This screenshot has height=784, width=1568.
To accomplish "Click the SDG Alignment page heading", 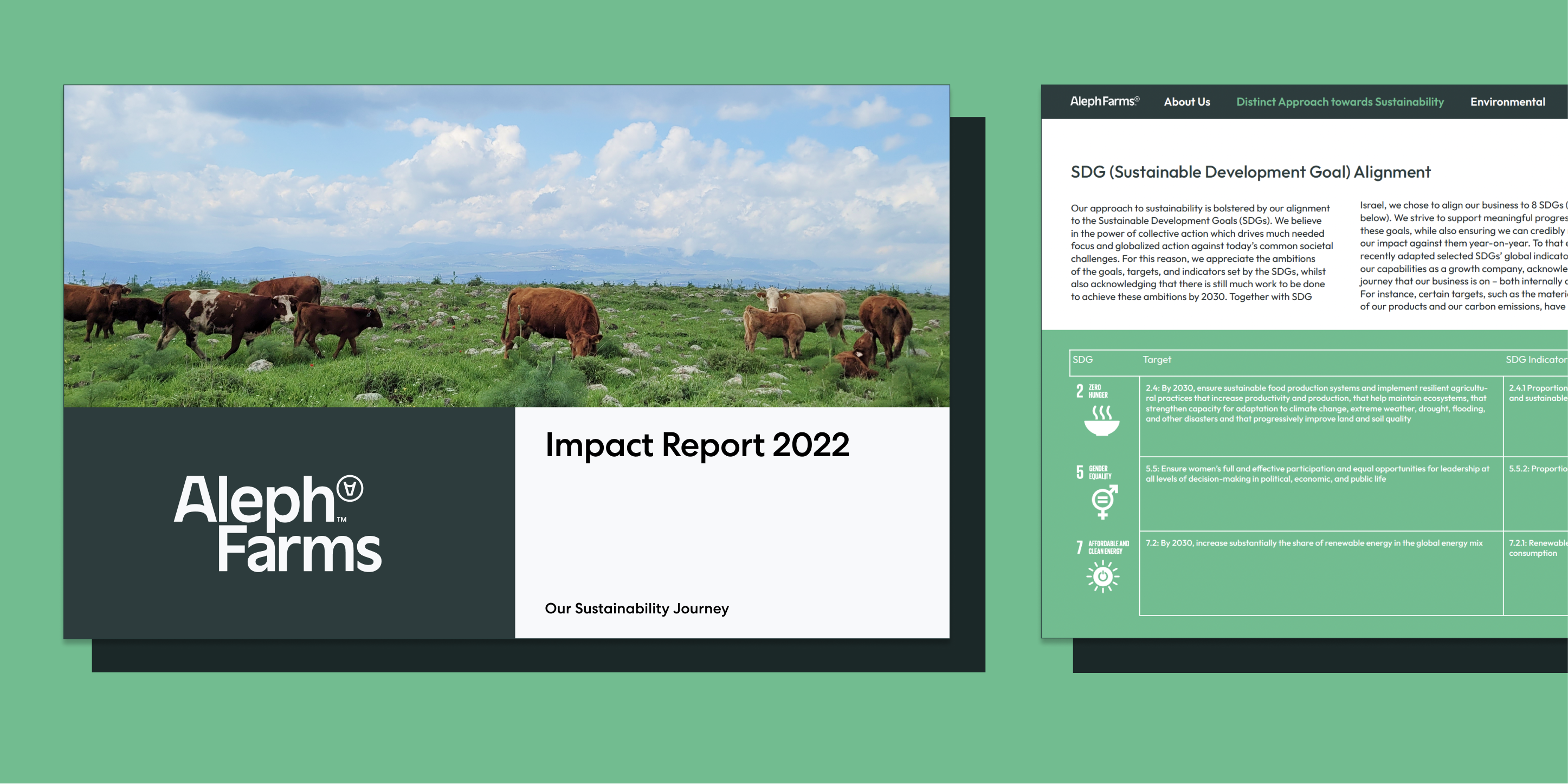I will point(1250,172).
